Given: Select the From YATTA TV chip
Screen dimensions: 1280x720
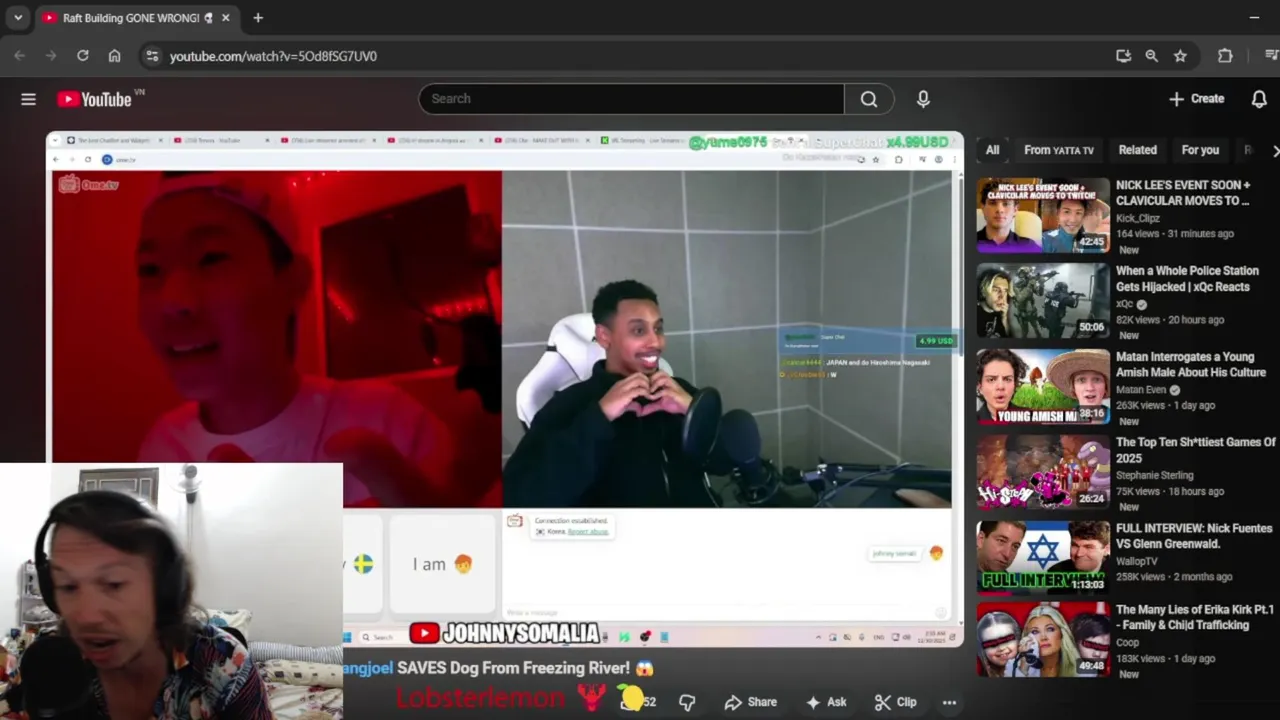Looking at the screenshot, I should [1059, 150].
